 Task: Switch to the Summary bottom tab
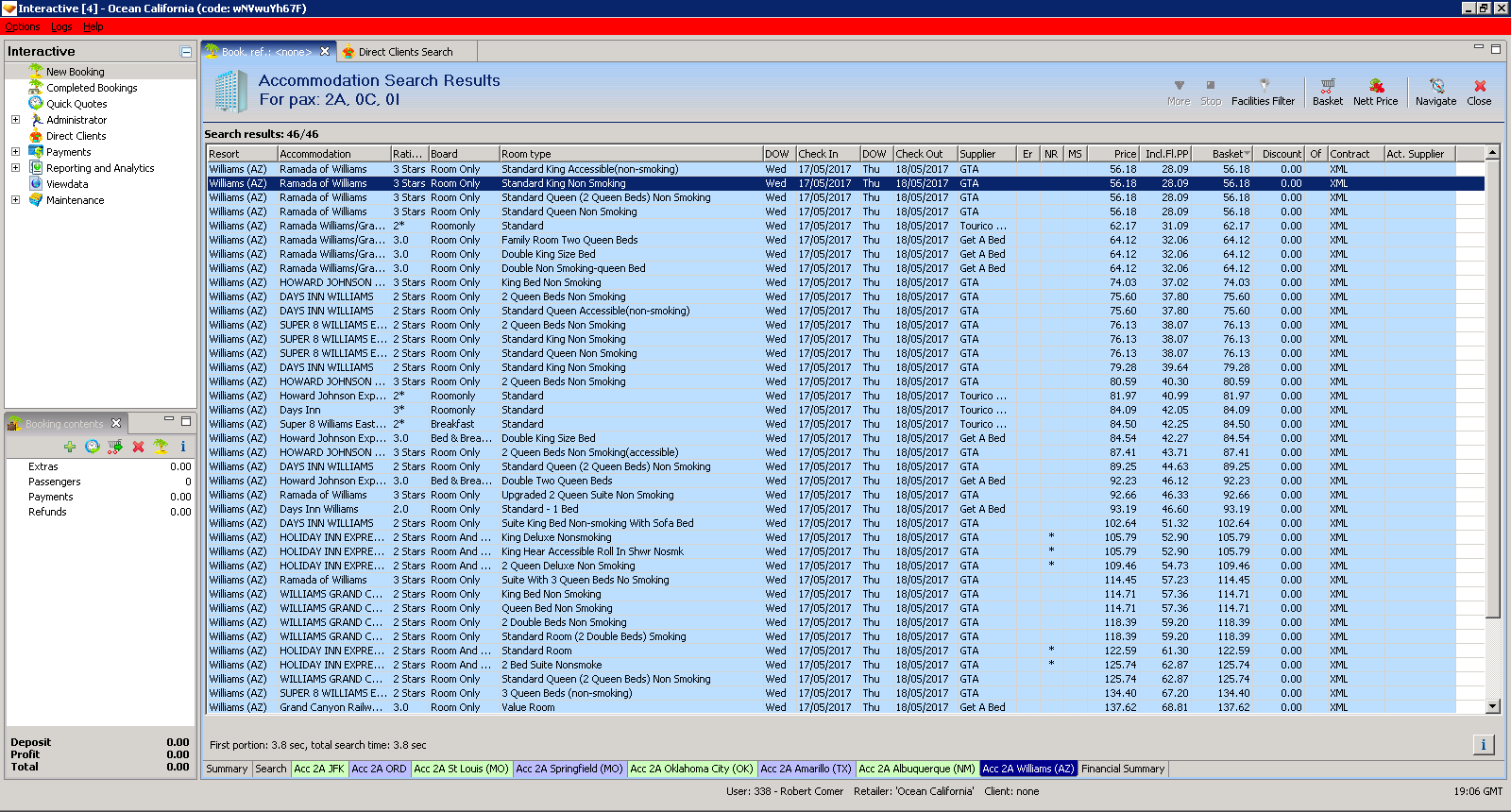click(x=227, y=769)
